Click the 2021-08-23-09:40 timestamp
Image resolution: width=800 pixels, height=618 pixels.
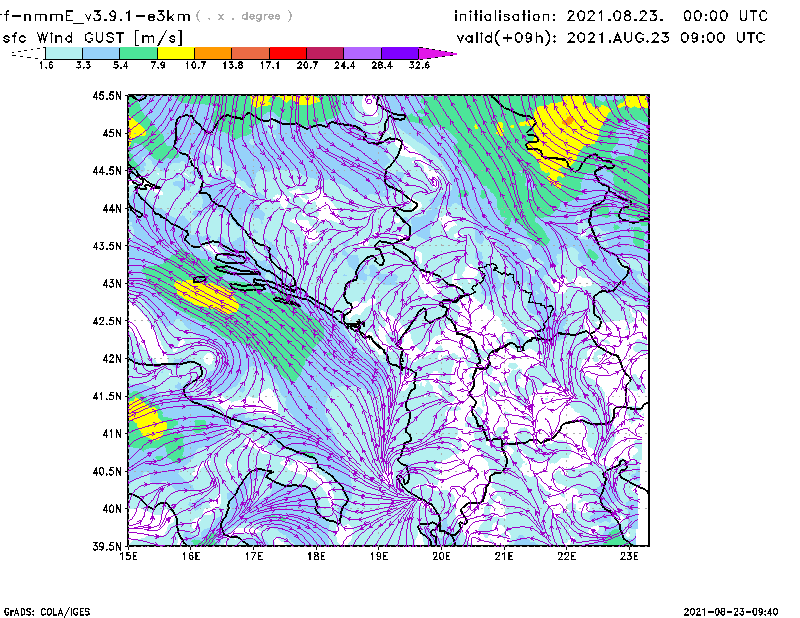[731, 611]
